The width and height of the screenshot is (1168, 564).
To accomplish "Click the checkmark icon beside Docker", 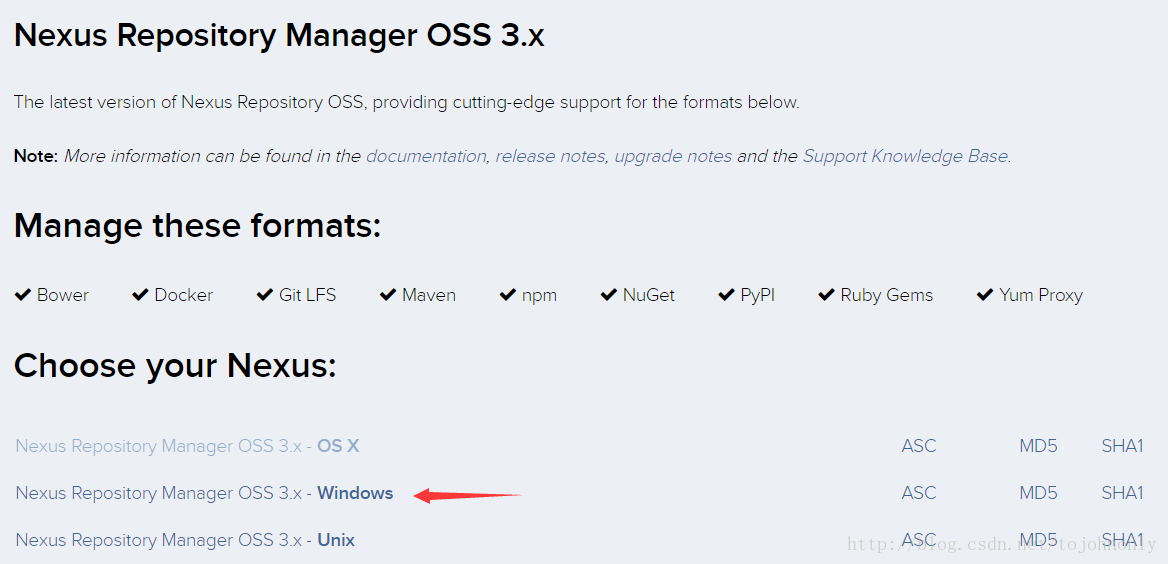I will pos(140,295).
